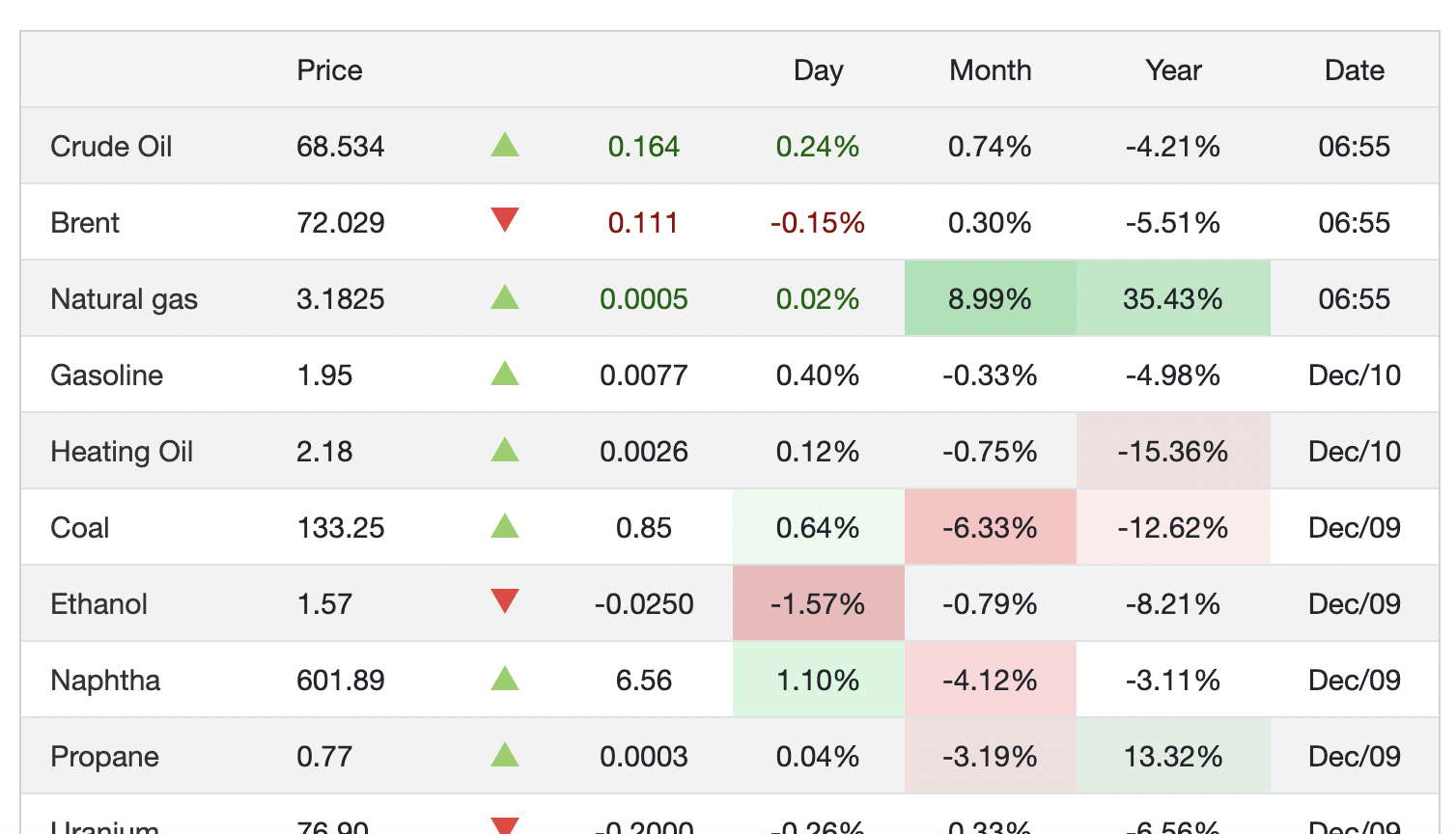
Task: Open the Heating Oil commodity link
Action: [x=122, y=452]
